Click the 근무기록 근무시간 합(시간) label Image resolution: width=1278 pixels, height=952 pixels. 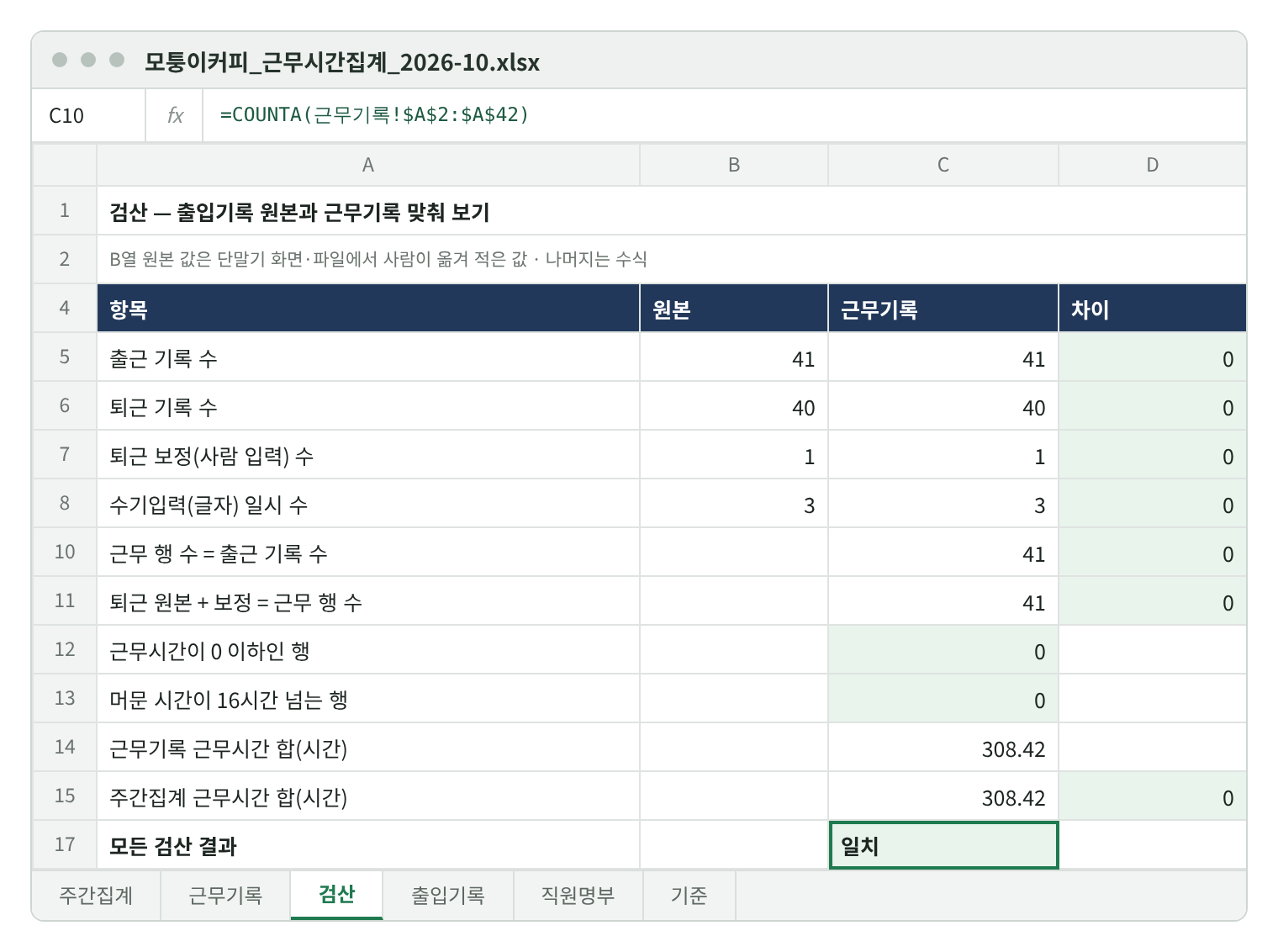[x=368, y=748]
